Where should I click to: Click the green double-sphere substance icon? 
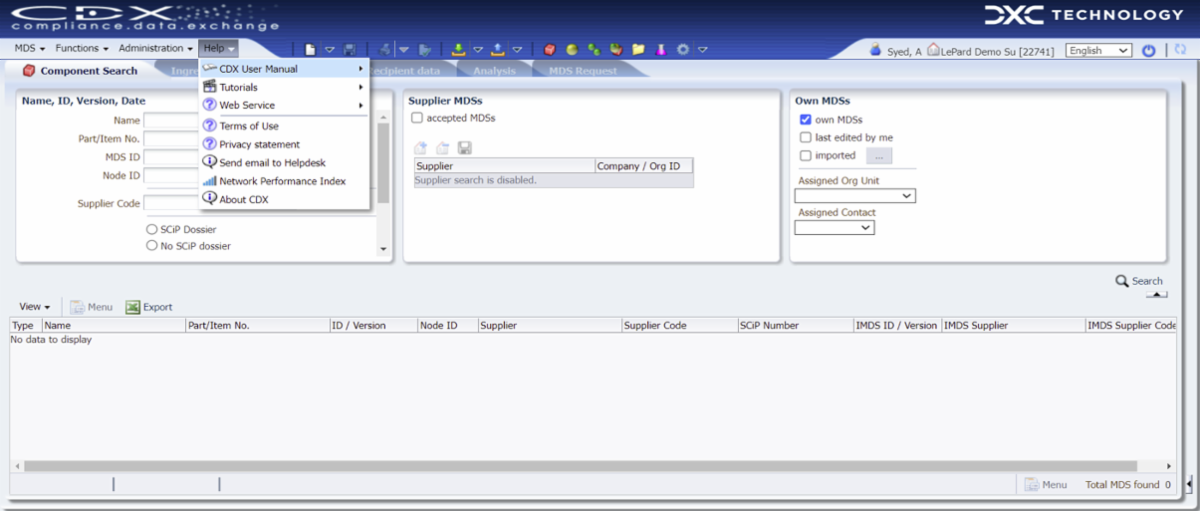pos(594,49)
